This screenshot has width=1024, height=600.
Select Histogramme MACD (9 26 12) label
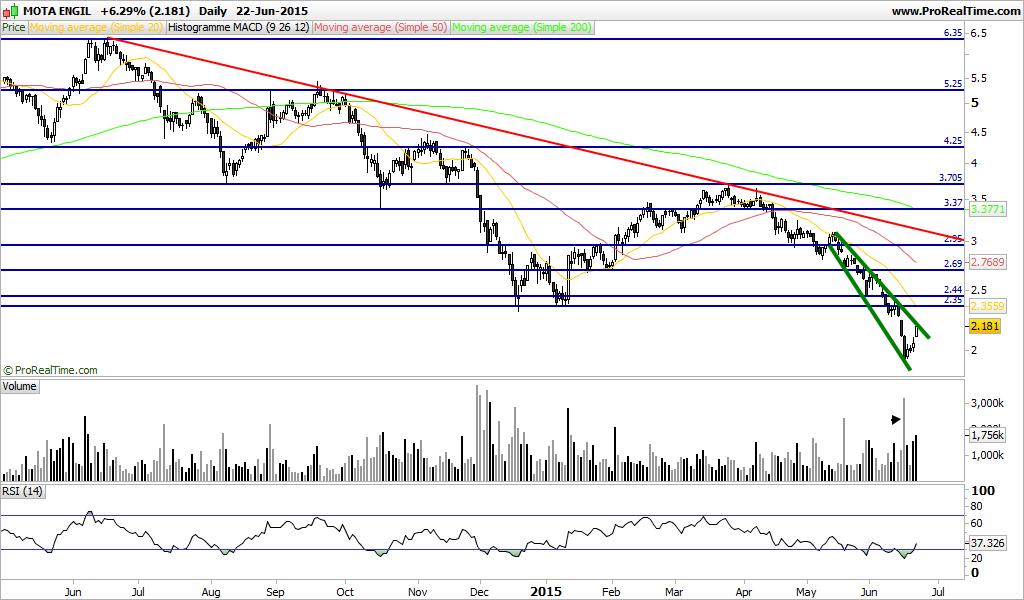click(x=239, y=27)
